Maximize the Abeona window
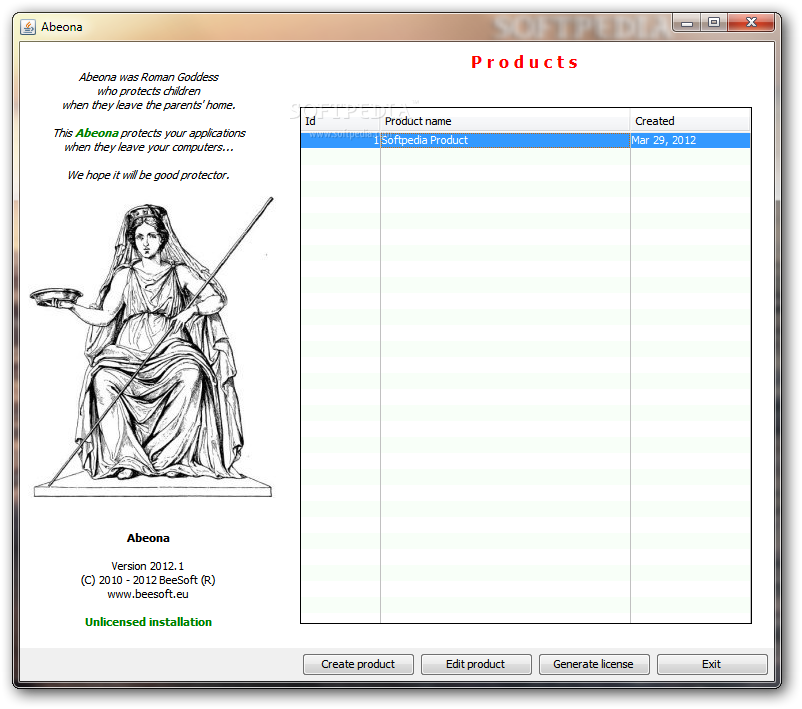 [x=714, y=23]
